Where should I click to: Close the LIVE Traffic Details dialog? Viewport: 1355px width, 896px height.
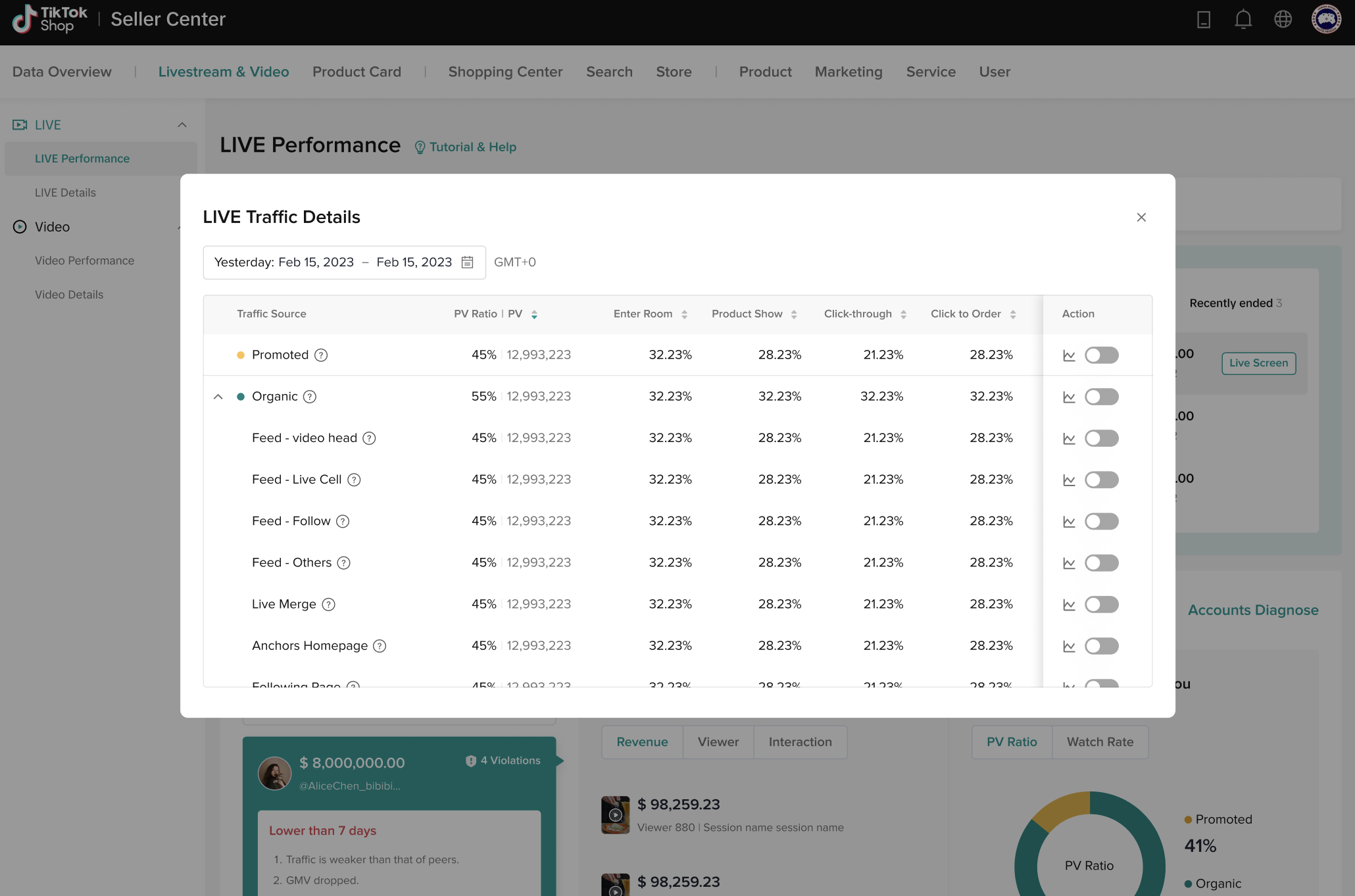[x=1141, y=218]
